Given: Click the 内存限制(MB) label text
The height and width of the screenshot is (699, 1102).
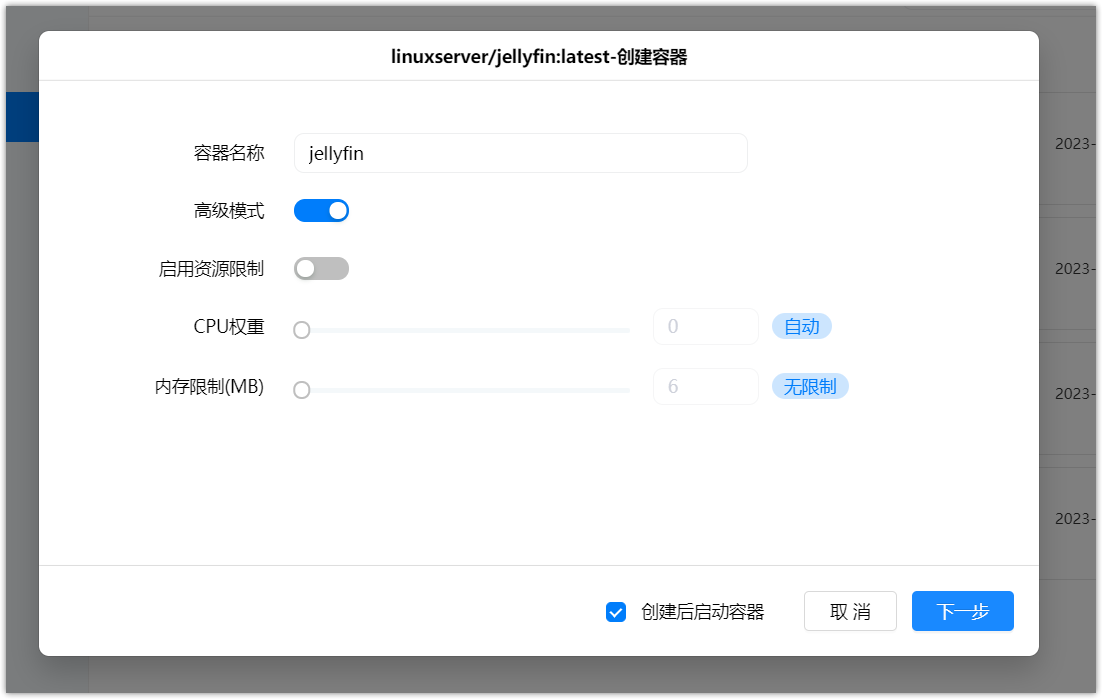Looking at the screenshot, I should pyautogui.click(x=209, y=386).
